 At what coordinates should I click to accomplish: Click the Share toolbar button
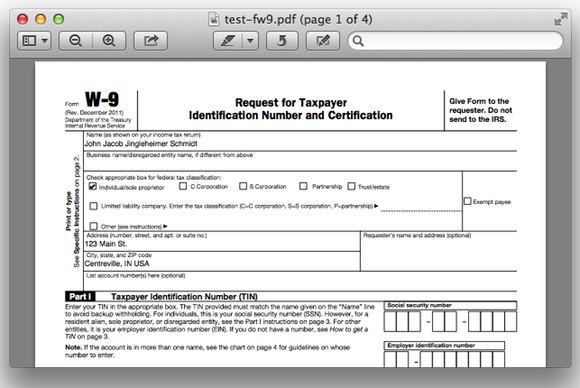pos(151,40)
